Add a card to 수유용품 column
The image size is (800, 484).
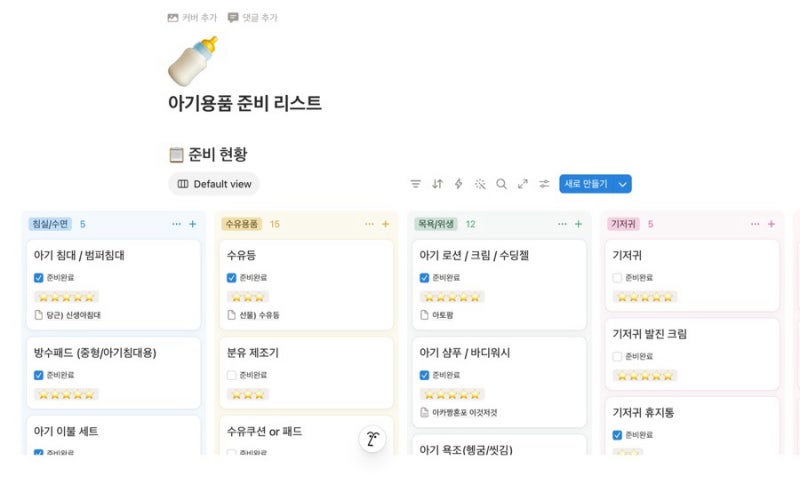[x=386, y=224]
